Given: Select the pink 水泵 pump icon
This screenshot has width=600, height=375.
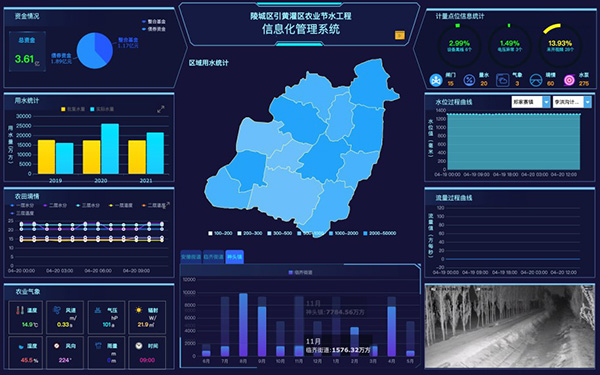Looking at the screenshot, I should coord(569,80).
